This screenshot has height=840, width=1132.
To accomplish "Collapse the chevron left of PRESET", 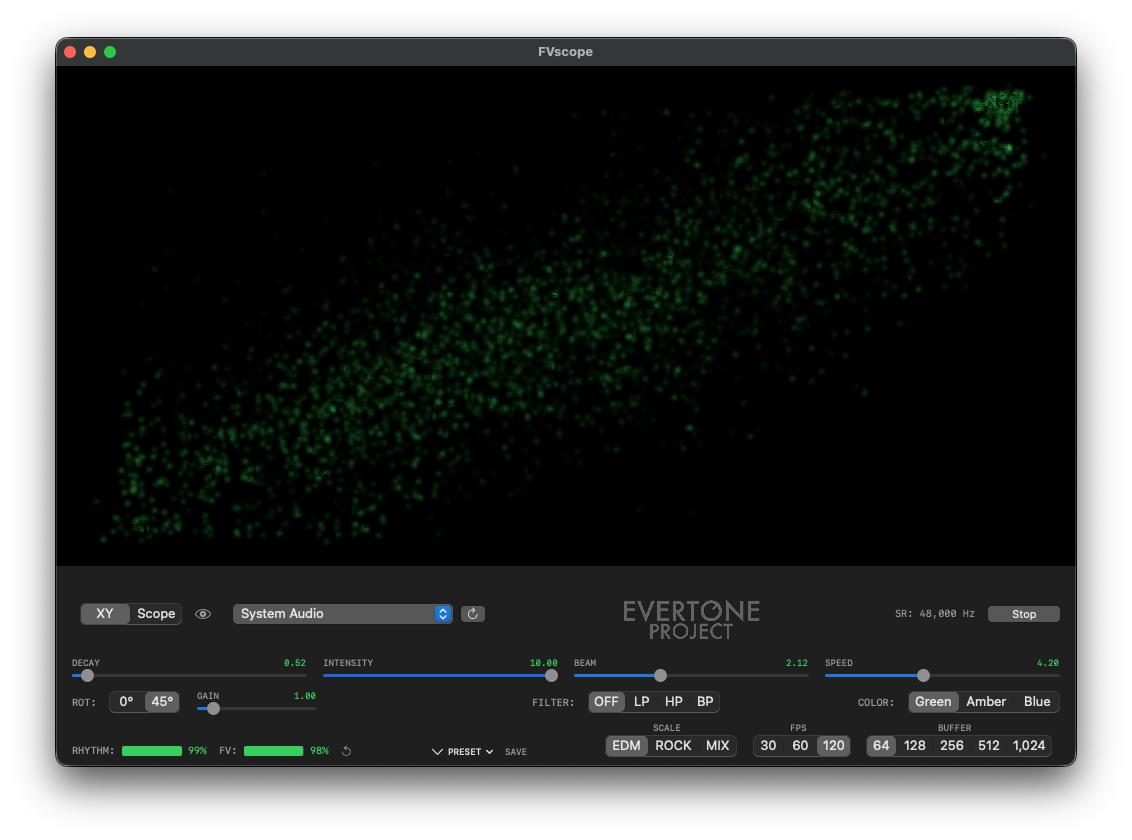I will [x=437, y=752].
